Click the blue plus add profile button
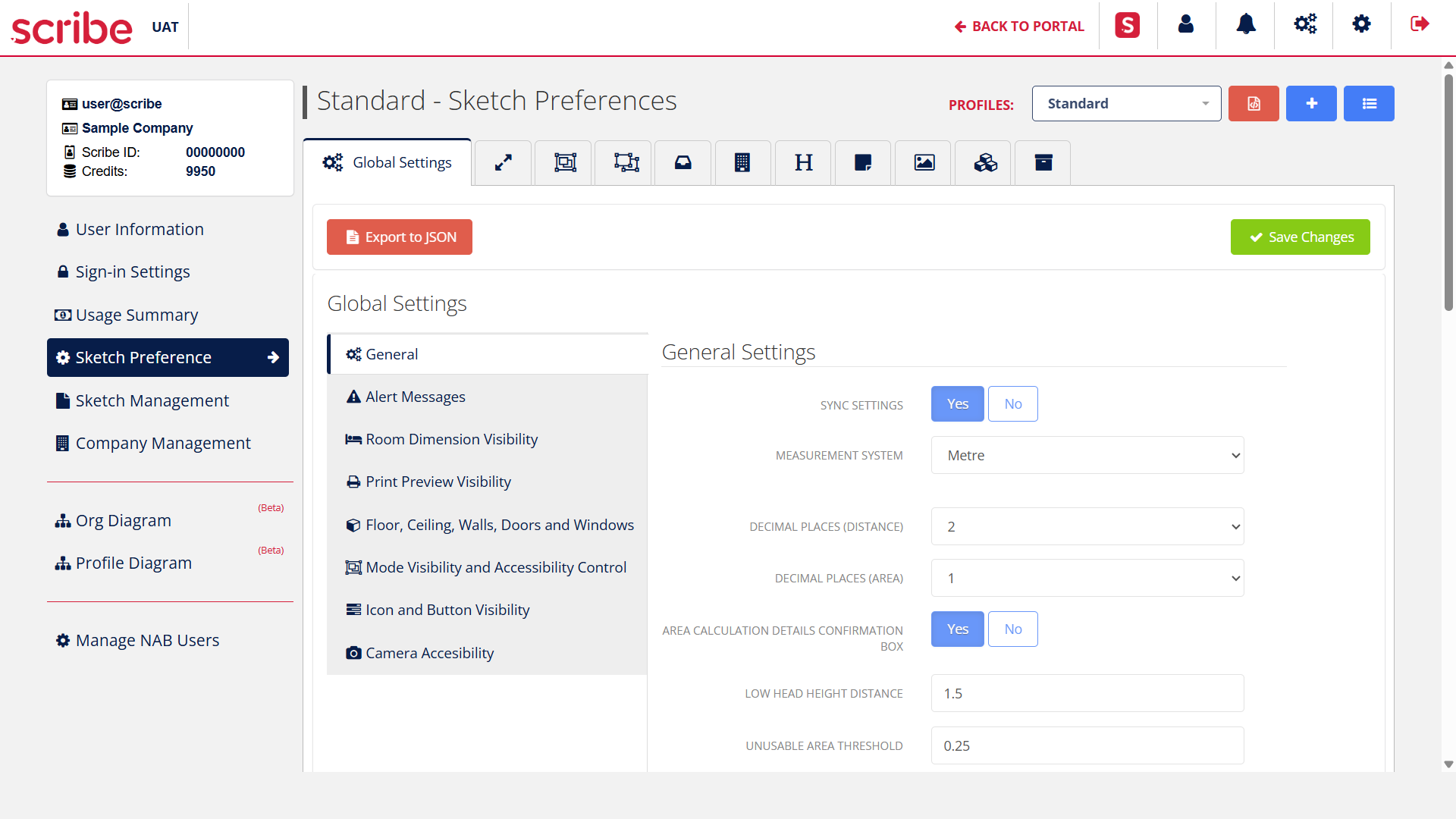Screen dimensions: 1456x819 coord(1310,104)
